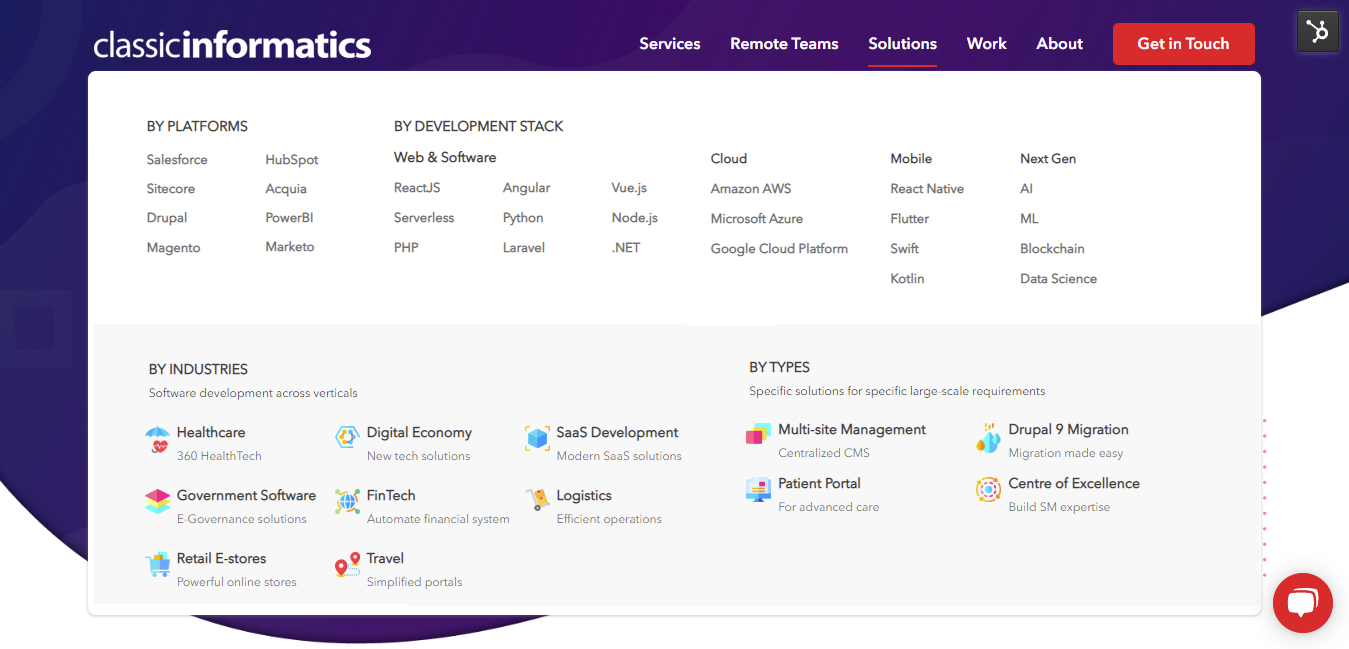Open the PowerBI link

pos(290,218)
